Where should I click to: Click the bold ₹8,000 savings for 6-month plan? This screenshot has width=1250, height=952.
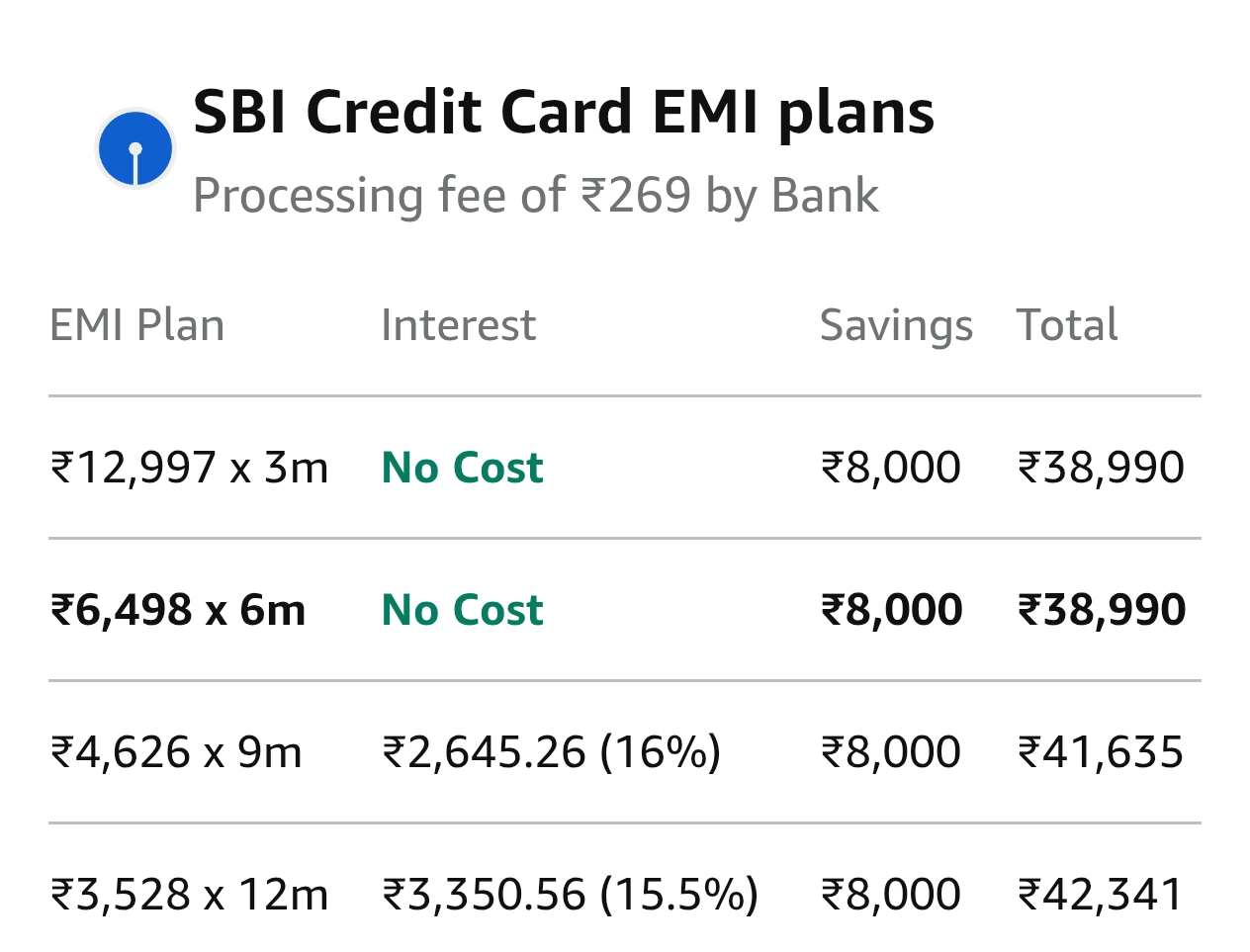point(891,610)
